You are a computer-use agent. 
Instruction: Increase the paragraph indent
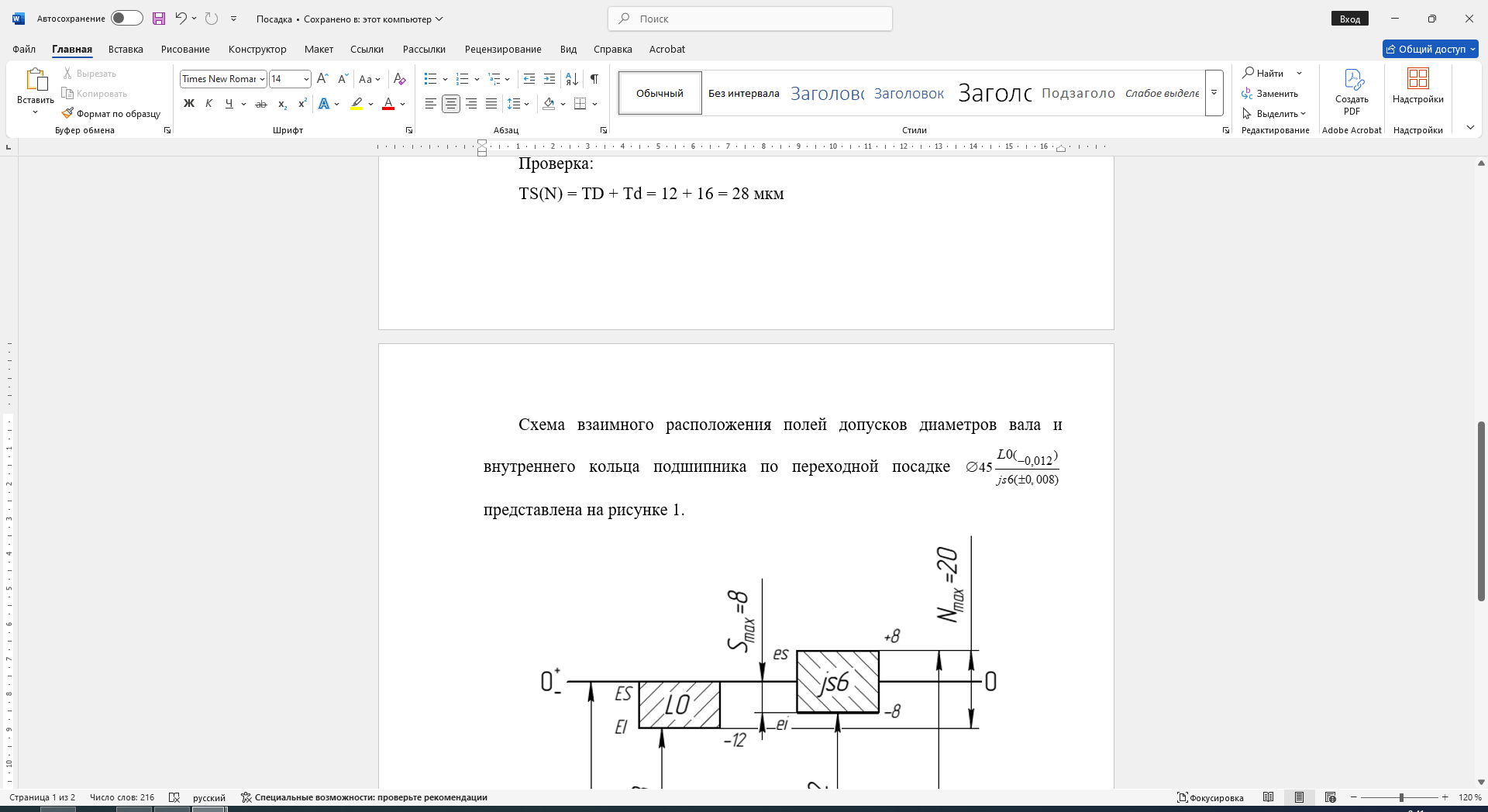click(549, 79)
